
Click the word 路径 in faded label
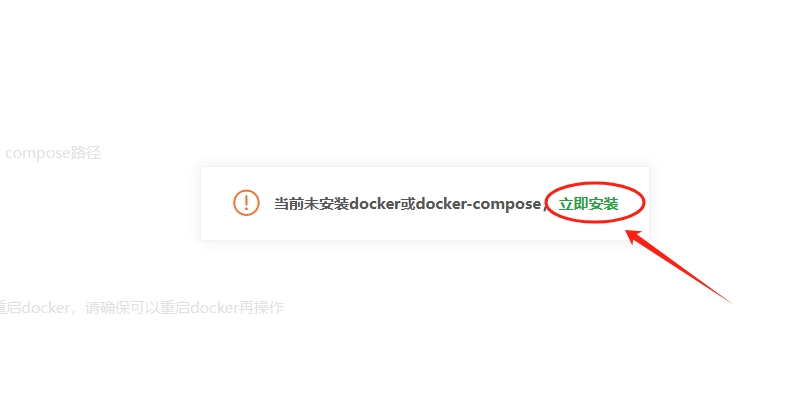(86, 153)
